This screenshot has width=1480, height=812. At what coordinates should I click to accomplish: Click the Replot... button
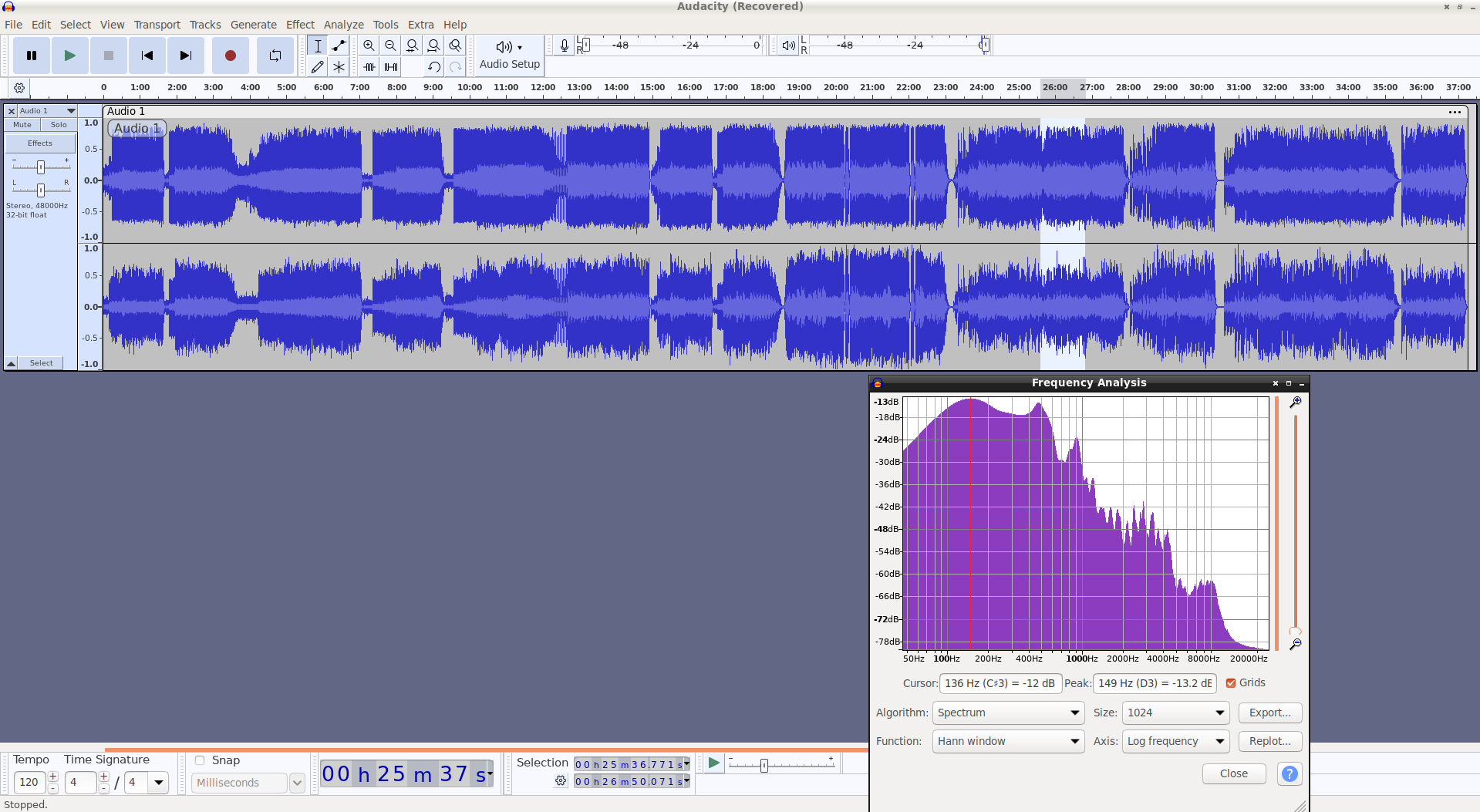click(1270, 741)
